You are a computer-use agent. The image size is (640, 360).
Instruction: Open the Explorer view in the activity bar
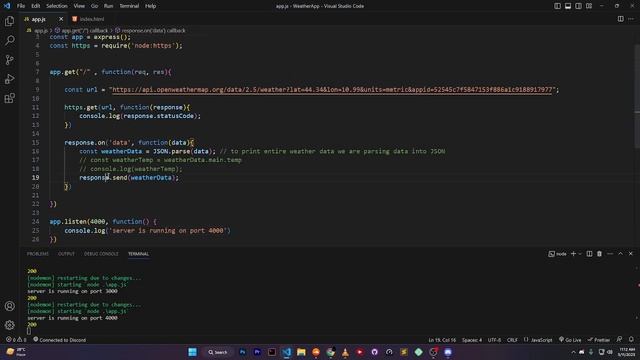tap(9, 21)
